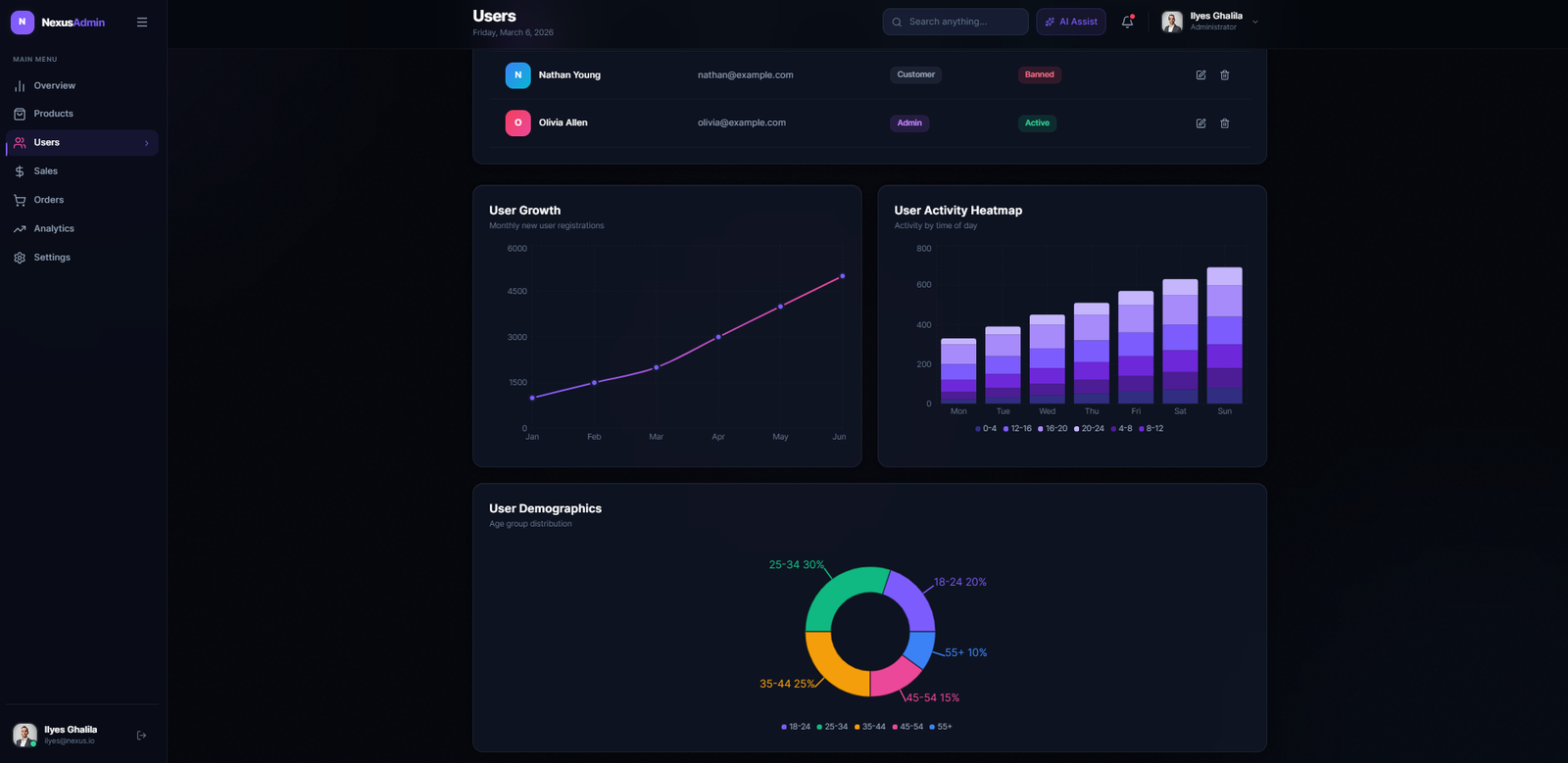Click the edit icon for Olivia Allen
Image resolution: width=1568 pixels, height=763 pixels.
tap(1200, 123)
